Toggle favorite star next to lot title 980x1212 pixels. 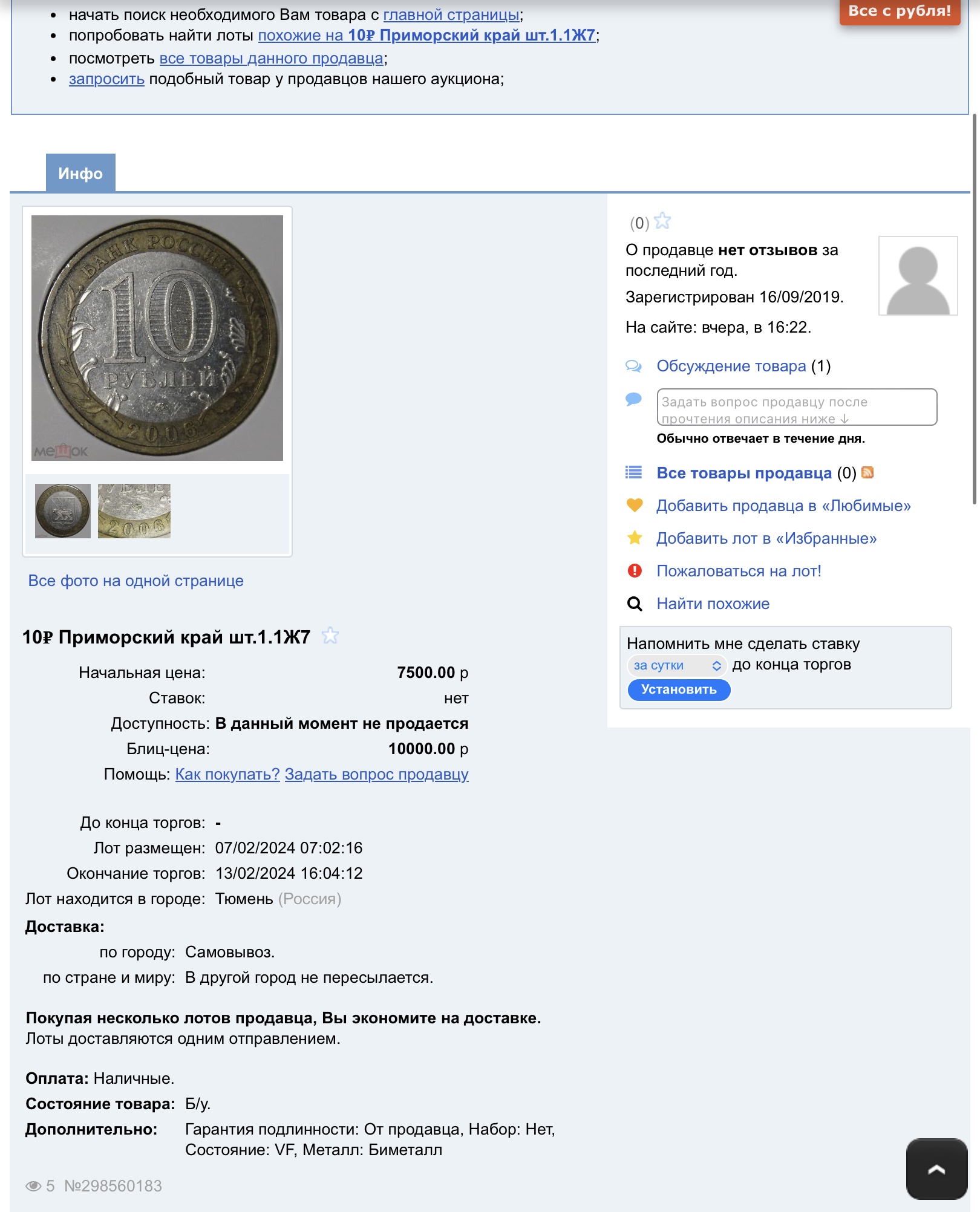tap(330, 636)
